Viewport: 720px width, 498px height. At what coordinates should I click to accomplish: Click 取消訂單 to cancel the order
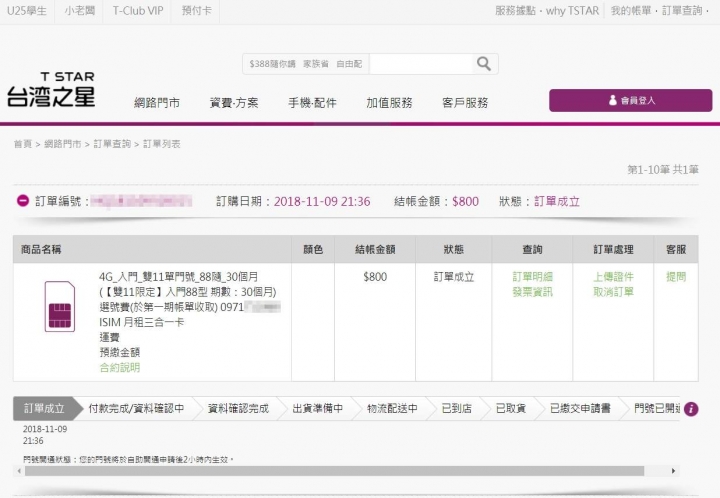(x=613, y=292)
